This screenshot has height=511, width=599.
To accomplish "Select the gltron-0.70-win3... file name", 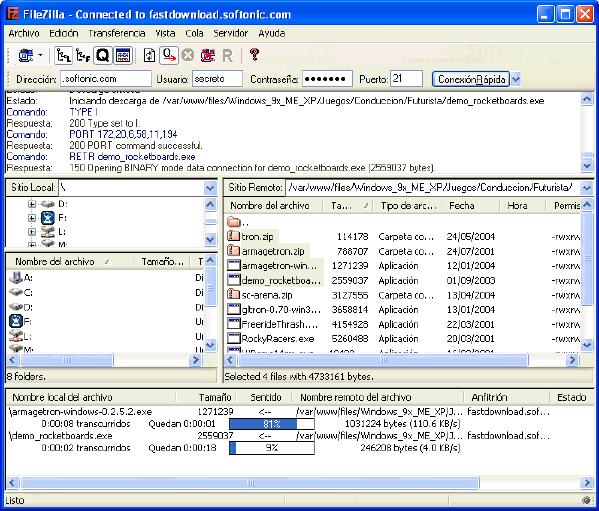I will [x=281, y=309].
